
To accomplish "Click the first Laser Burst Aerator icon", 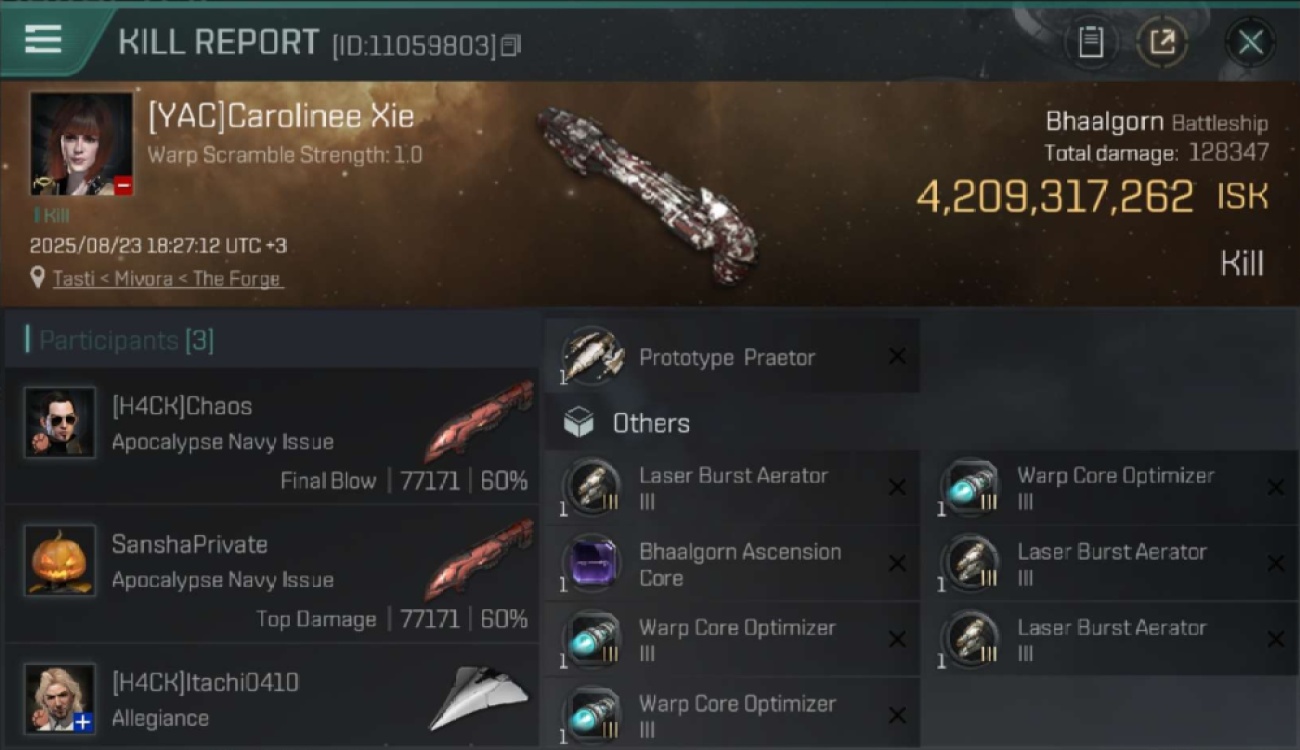I will (x=593, y=487).
